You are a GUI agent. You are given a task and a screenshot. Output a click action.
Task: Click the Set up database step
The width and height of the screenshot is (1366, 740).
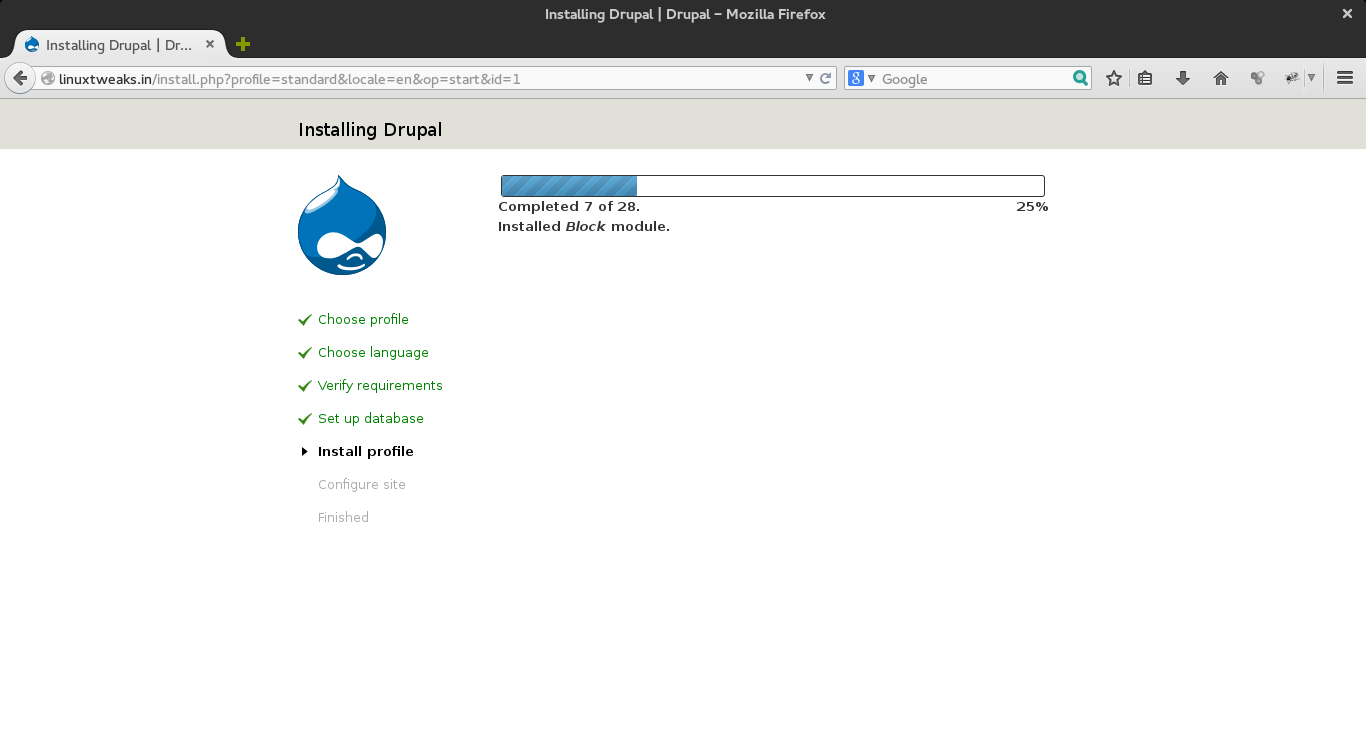371,419
